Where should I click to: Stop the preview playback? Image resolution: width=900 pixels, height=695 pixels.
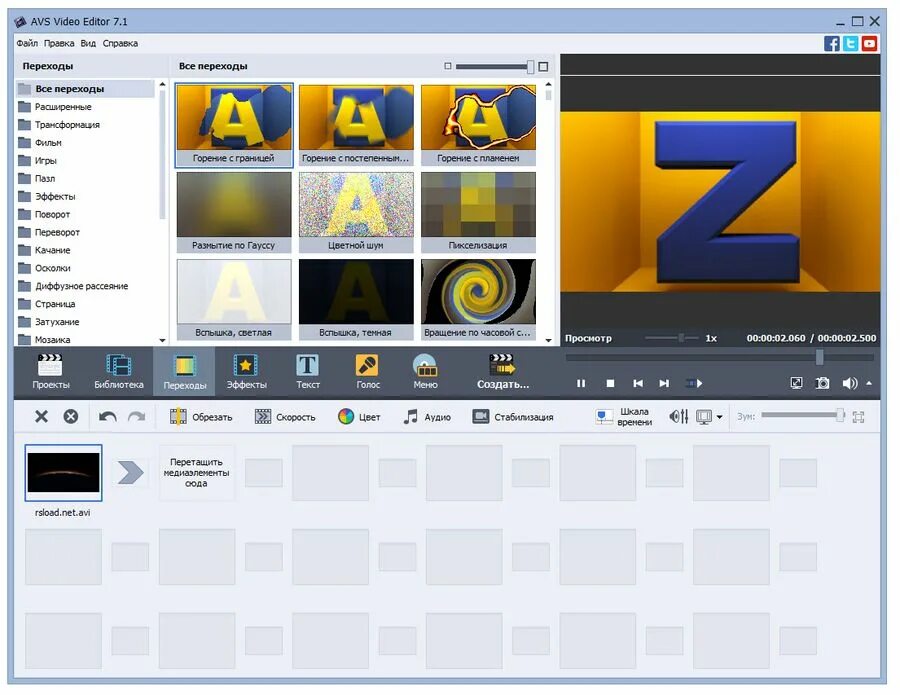[x=610, y=383]
